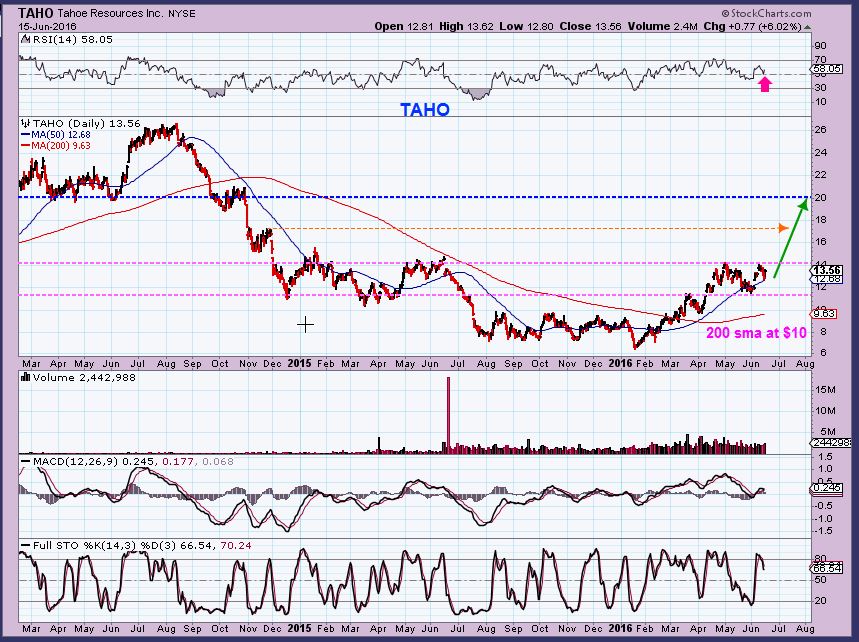
Task: Click the -1.5 label on the MACD axis
Action: [x=824, y=530]
